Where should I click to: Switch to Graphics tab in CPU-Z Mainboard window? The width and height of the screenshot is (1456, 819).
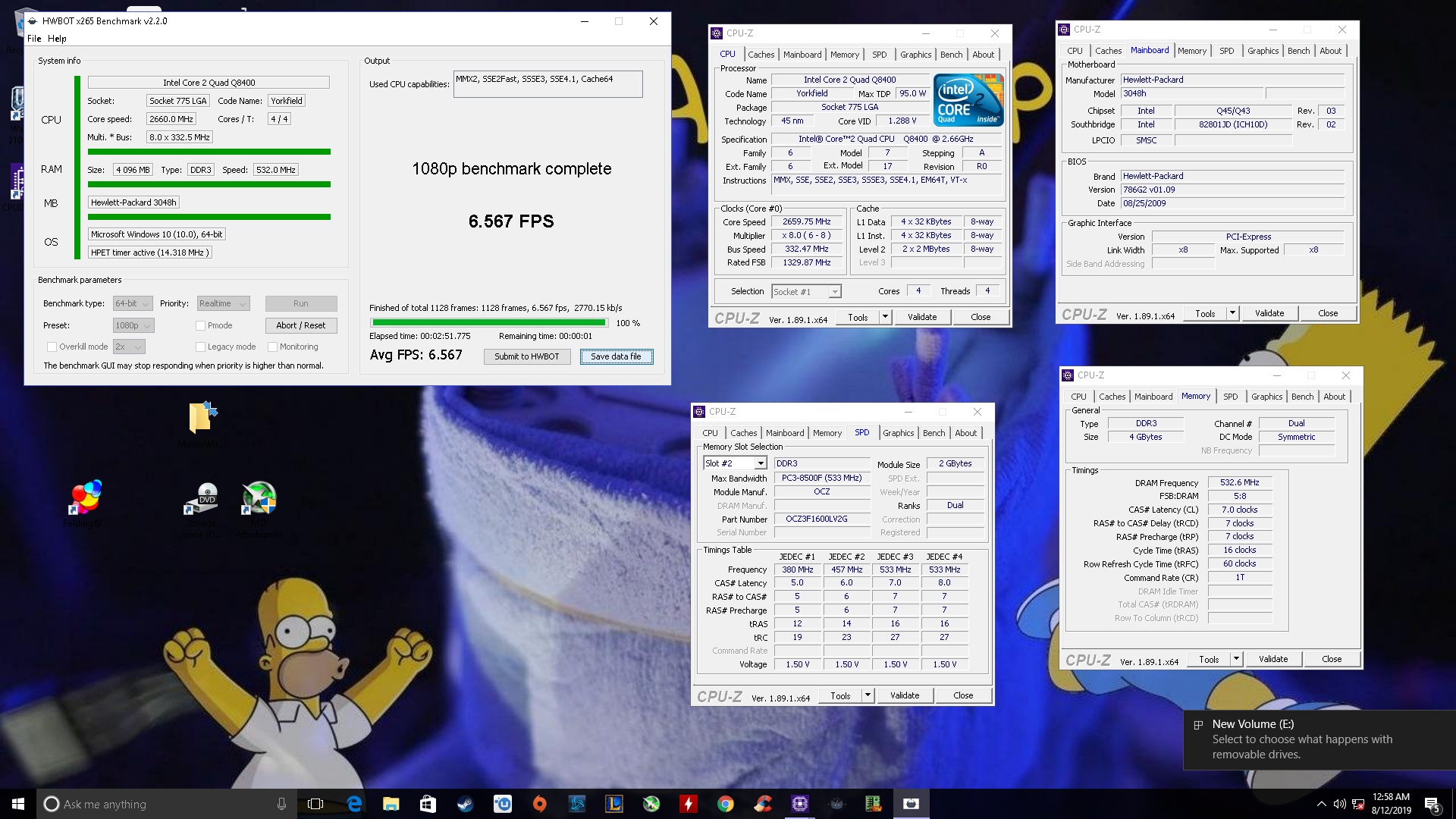pos(1263,51)
